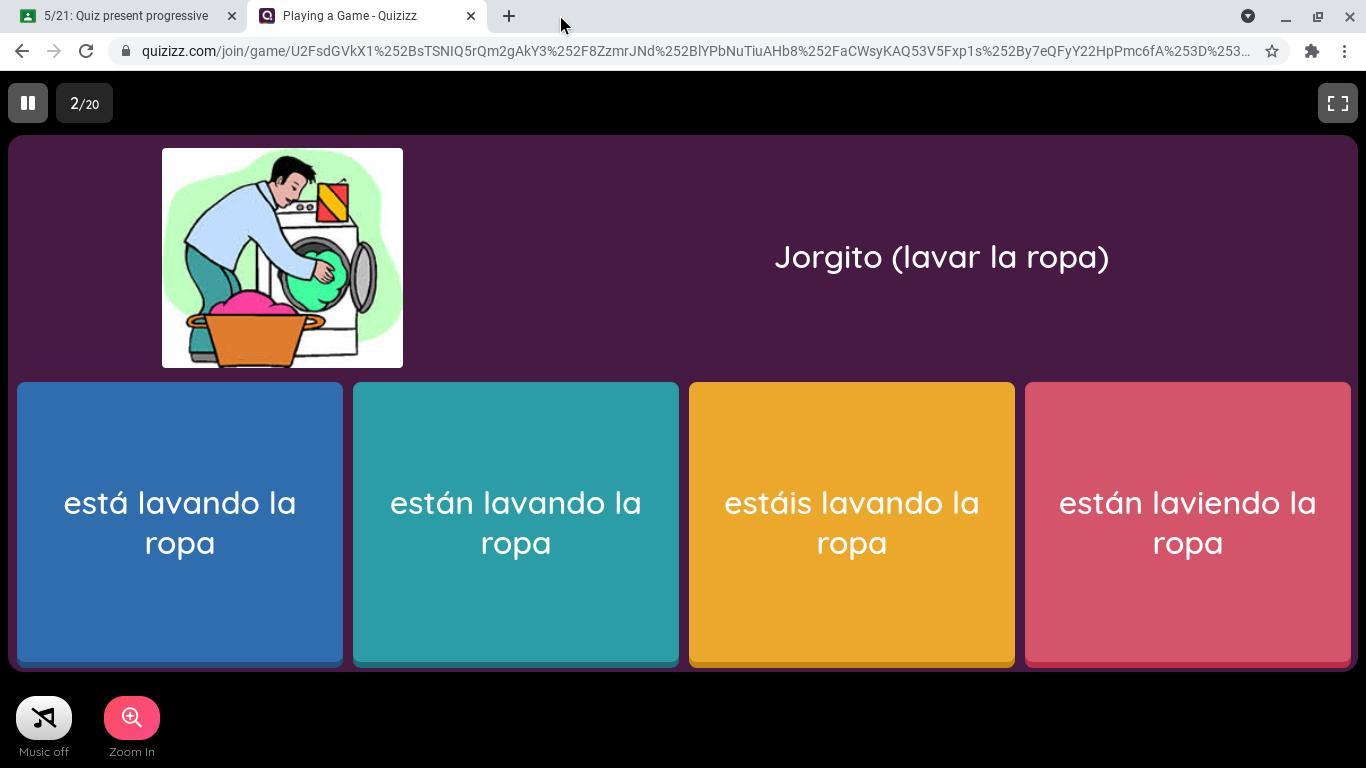This screenshot has height=768, width=1366.
Task: Go forward to the next page
Action: [x=54, y=51]
